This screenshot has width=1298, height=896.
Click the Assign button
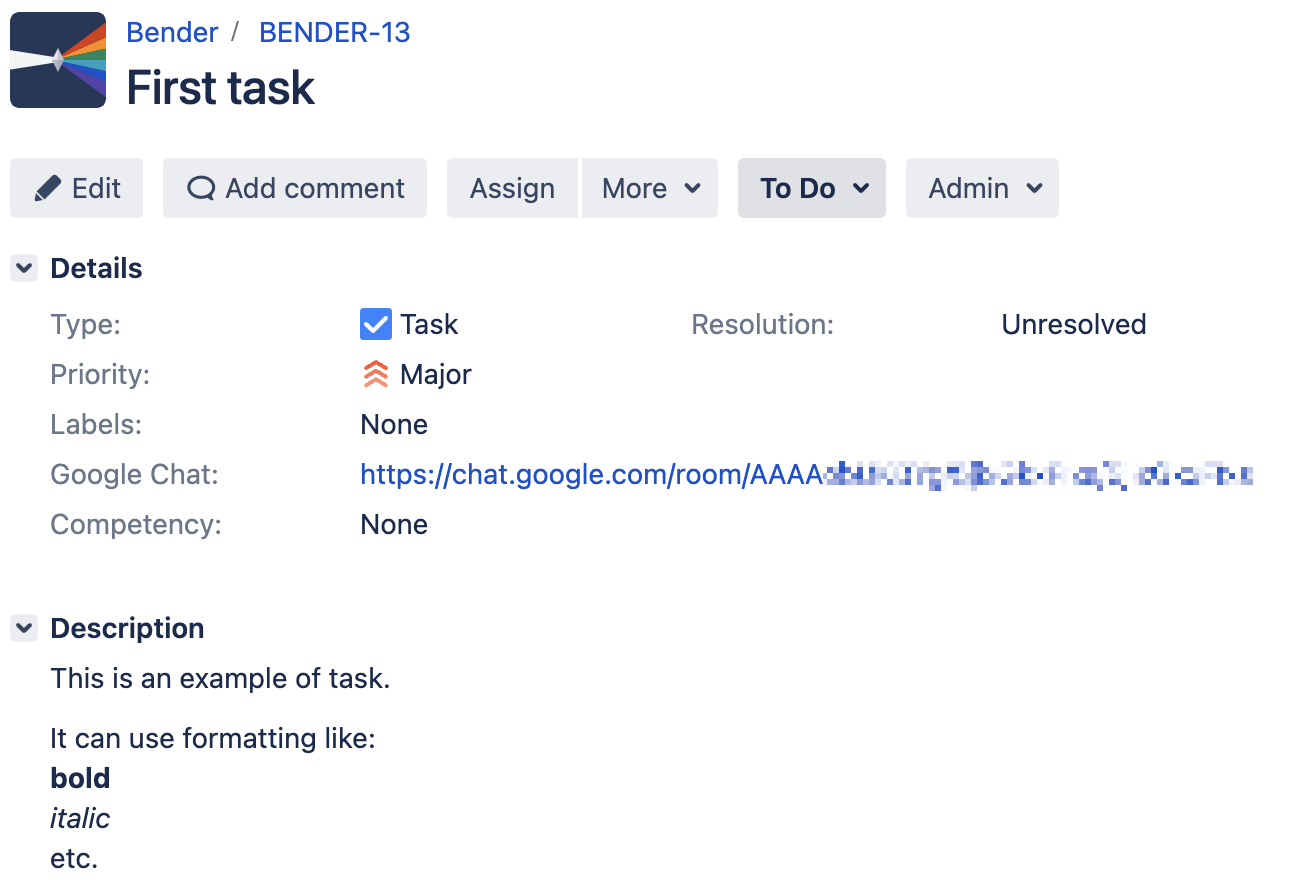[512, 187]
